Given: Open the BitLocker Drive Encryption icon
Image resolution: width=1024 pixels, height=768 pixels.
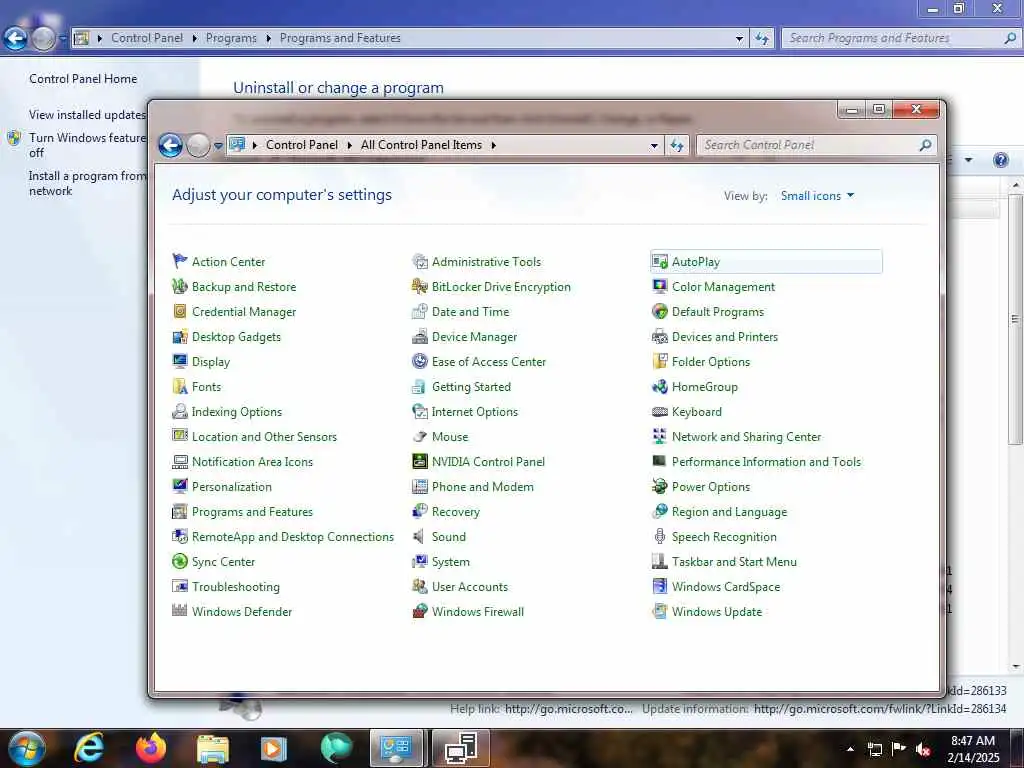Looking at the screenshot, I should [x=420, y=286].
